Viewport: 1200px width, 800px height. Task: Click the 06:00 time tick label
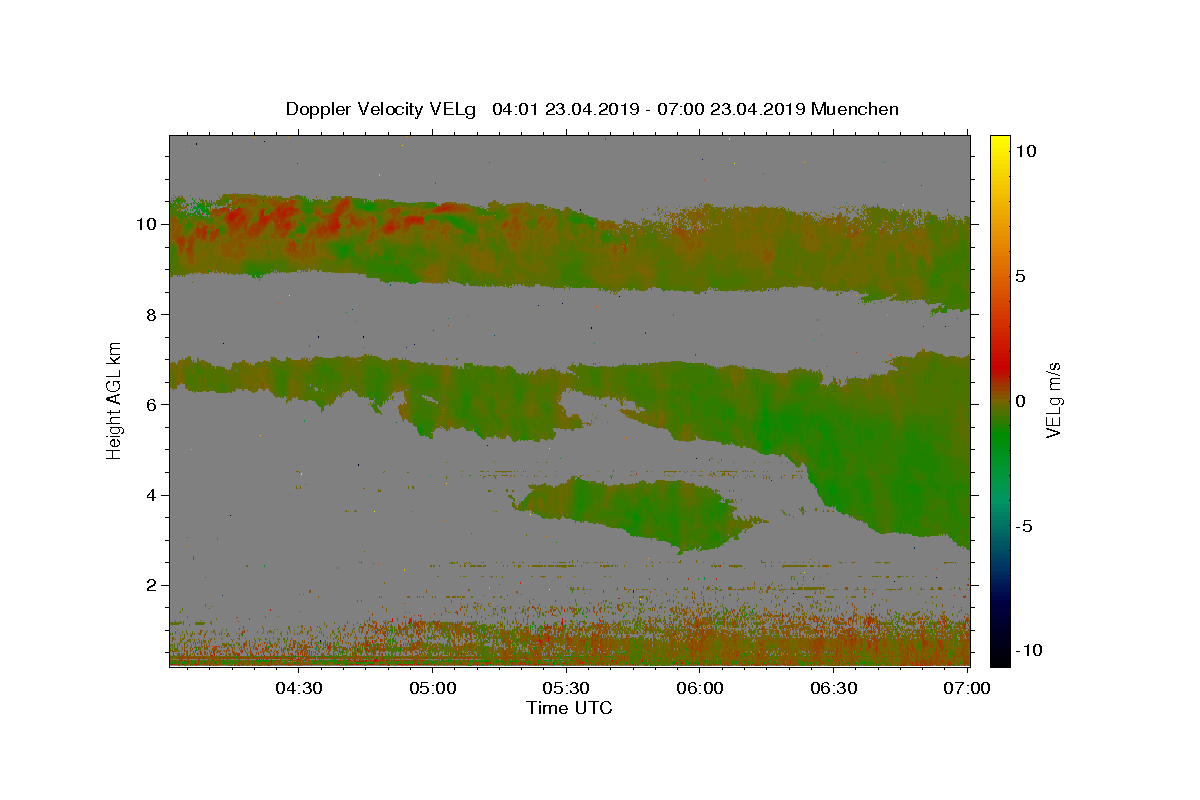[x=700, y=688]
